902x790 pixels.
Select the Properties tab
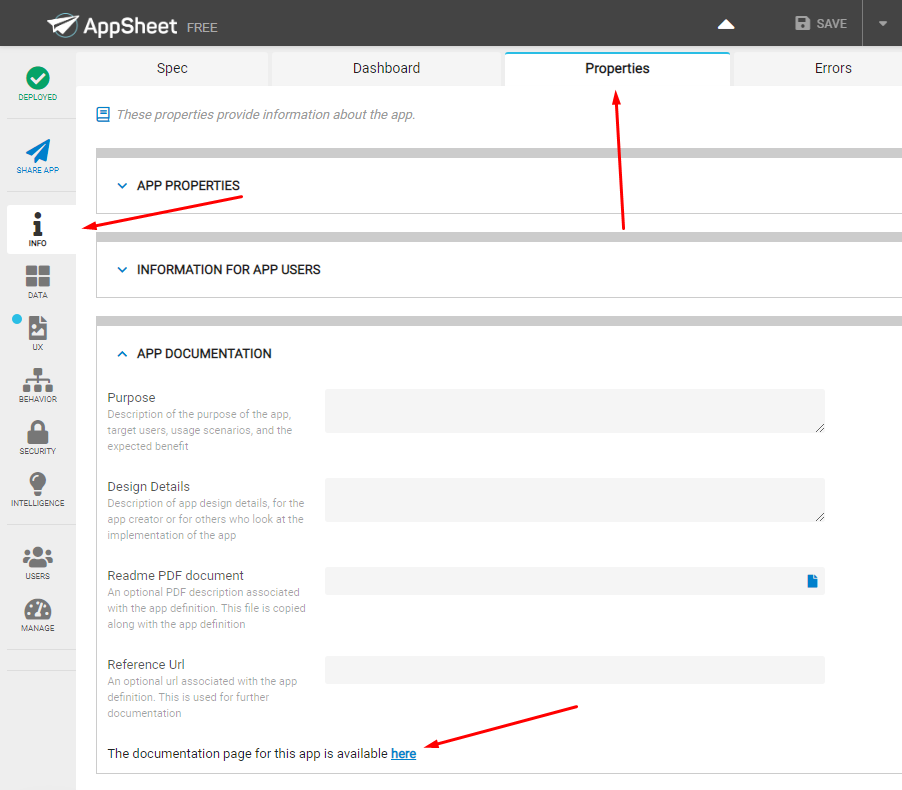click(x=617, y=68)
